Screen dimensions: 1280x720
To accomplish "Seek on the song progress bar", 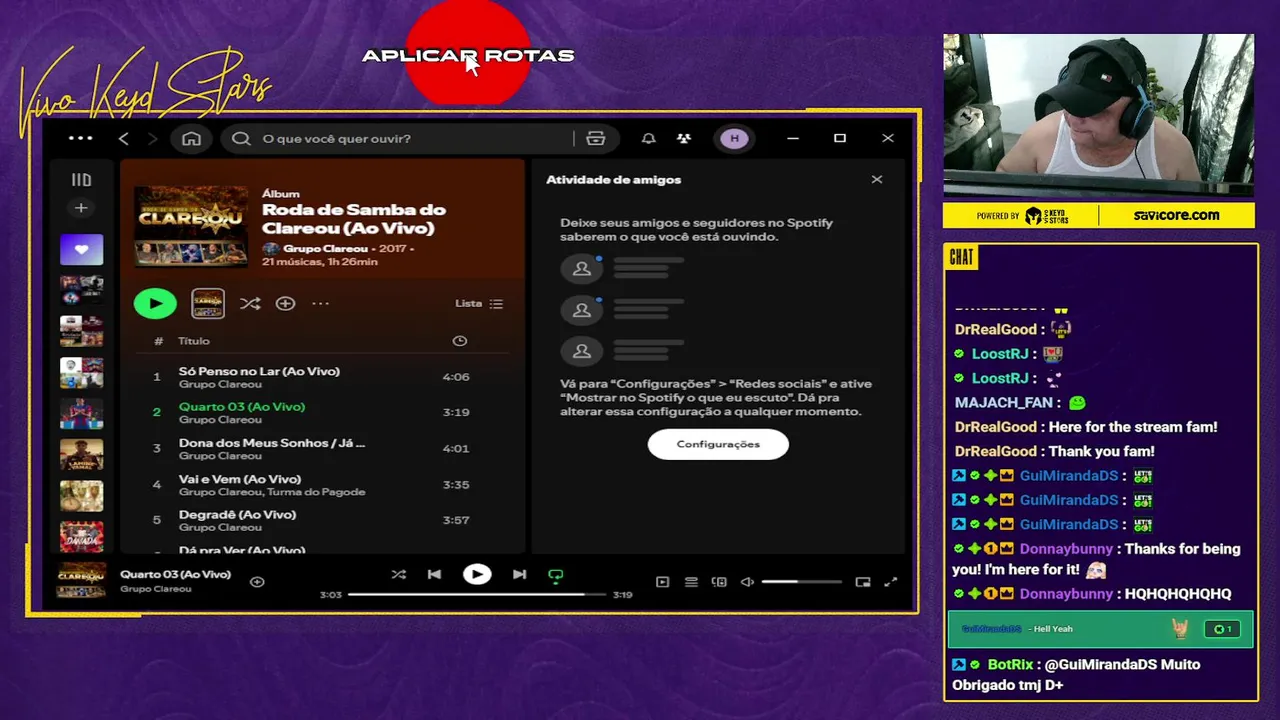I will point(477,594).
